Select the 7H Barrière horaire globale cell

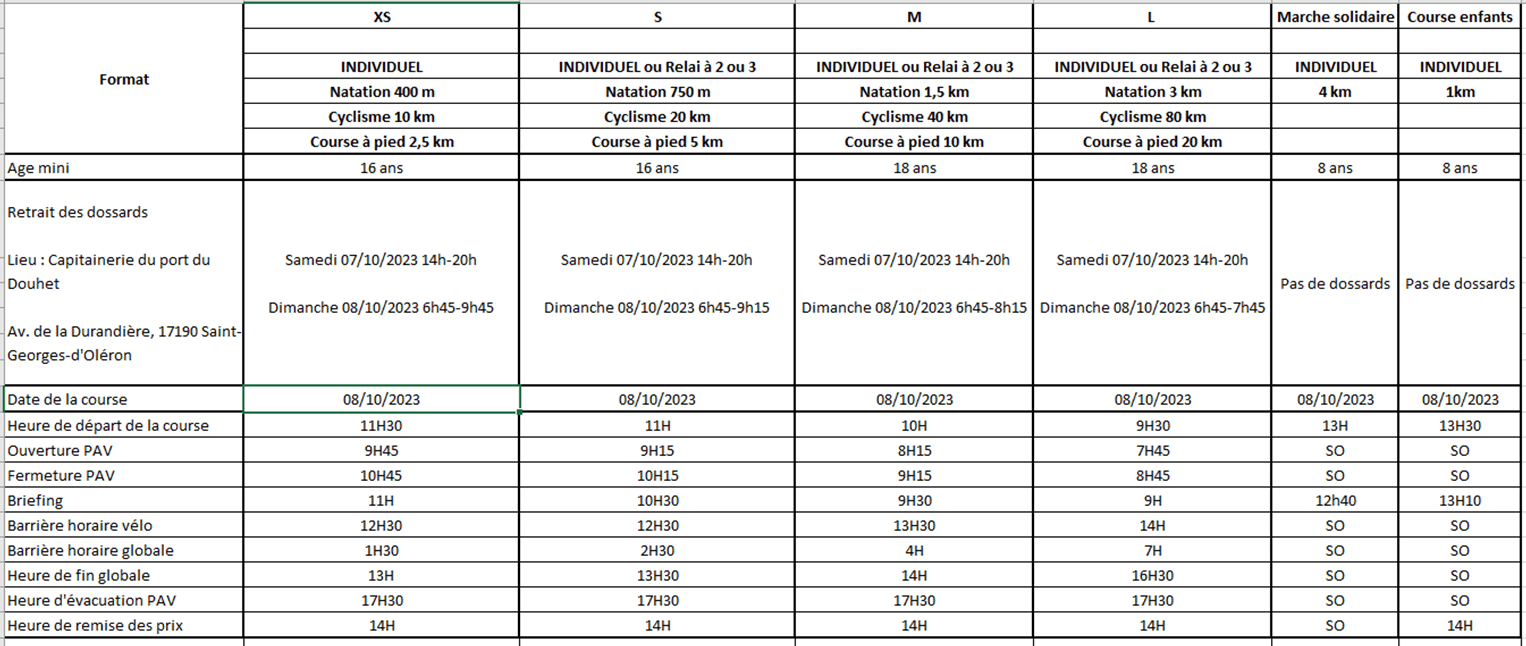tap(1152, 550)
